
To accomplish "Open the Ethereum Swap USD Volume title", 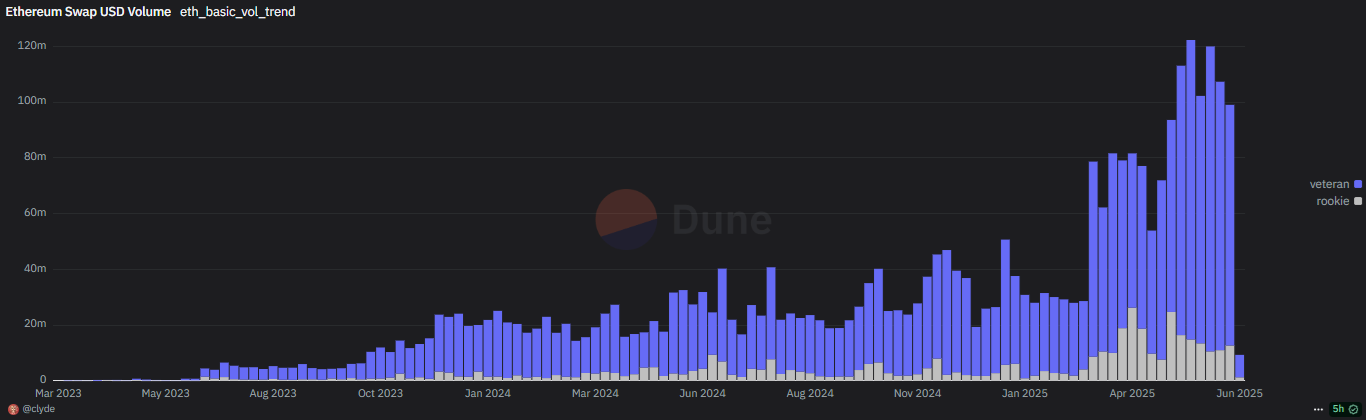I will click(89, 12).
